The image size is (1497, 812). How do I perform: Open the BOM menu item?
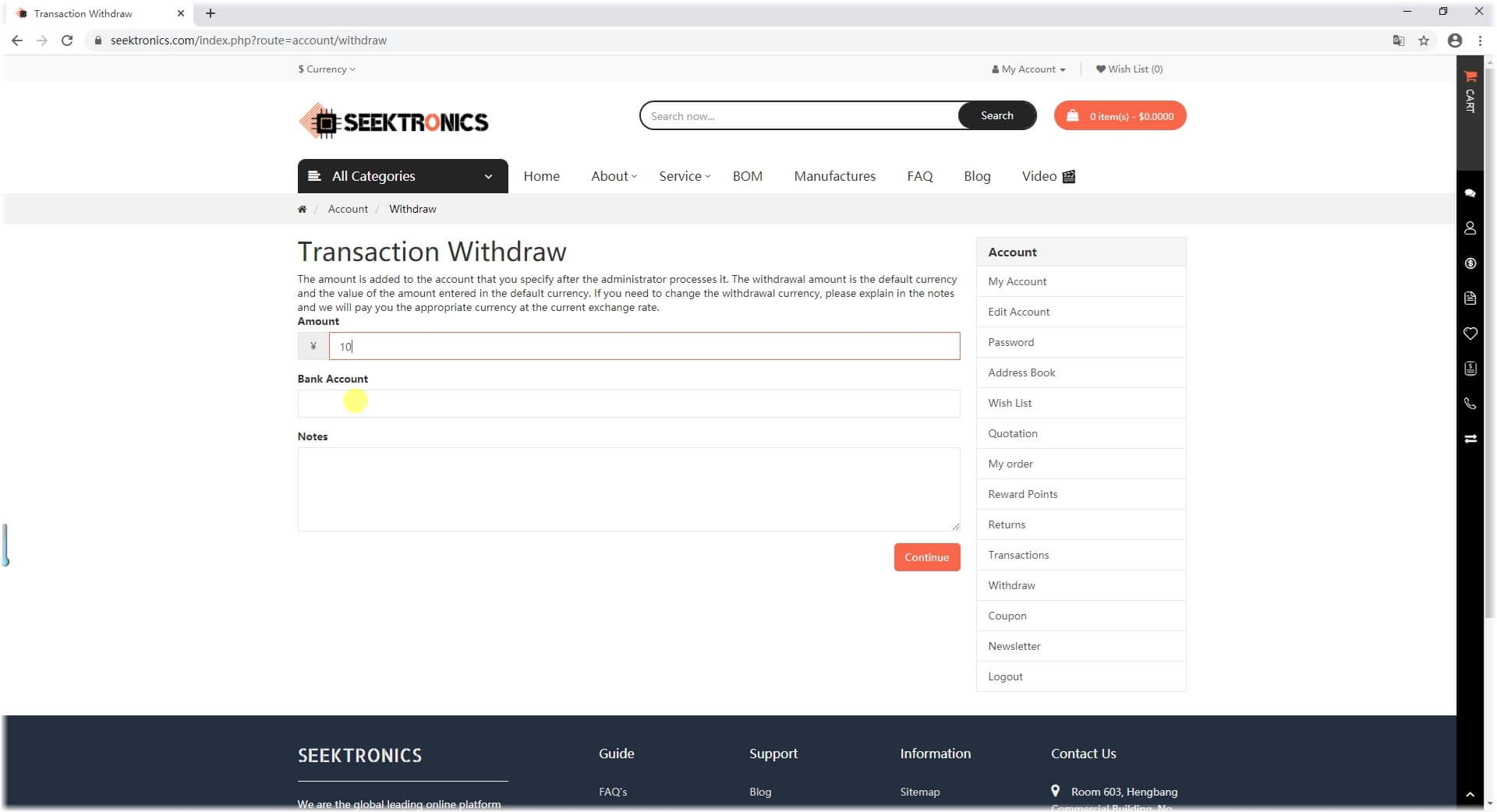(x=747, y=176)
